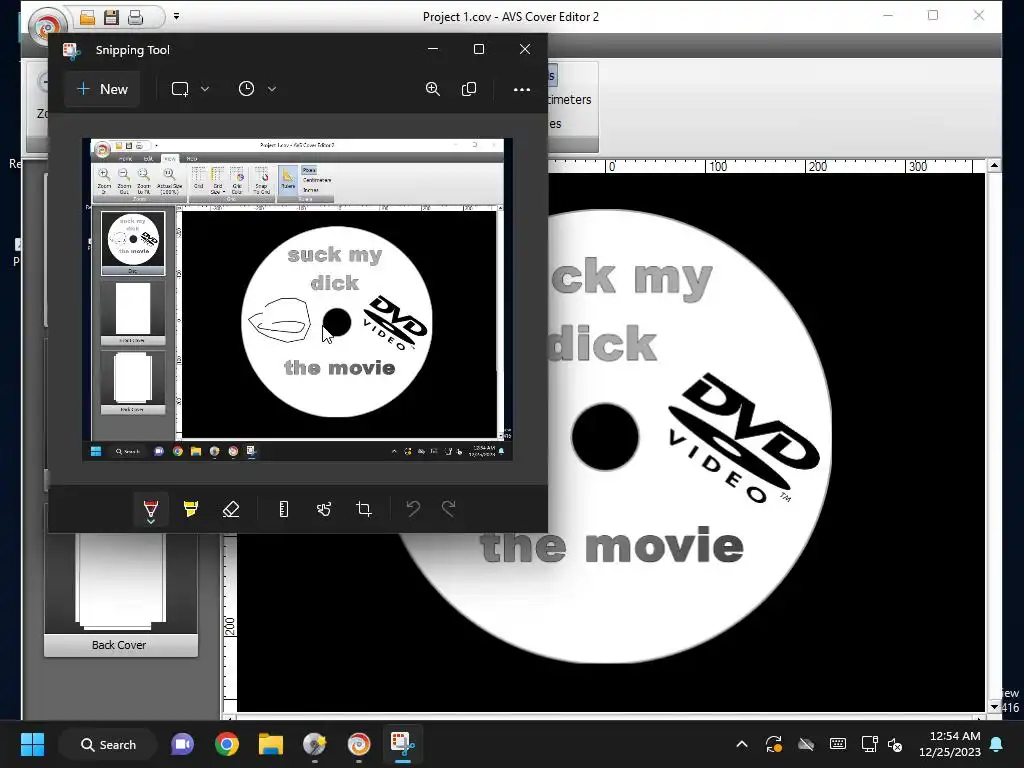Select the eraser tool
Image resolution: width=1024 pixels, height=768 pixels.
coord(231,509)
